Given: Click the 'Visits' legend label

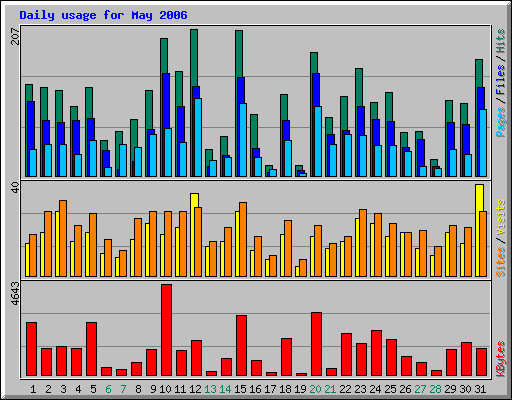Looking at the screenshot, I should [x=501, y=218].
